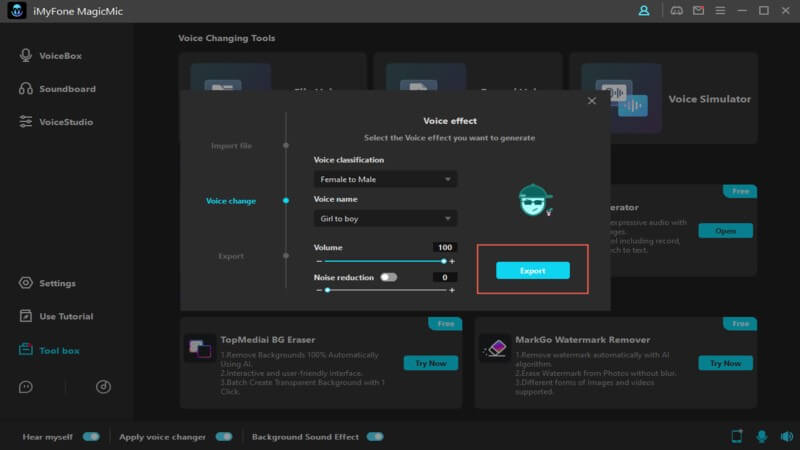Click the MarkGo Watermark Remover icon
The height and width of the screenshot is (450, 800).
[494, 349]
